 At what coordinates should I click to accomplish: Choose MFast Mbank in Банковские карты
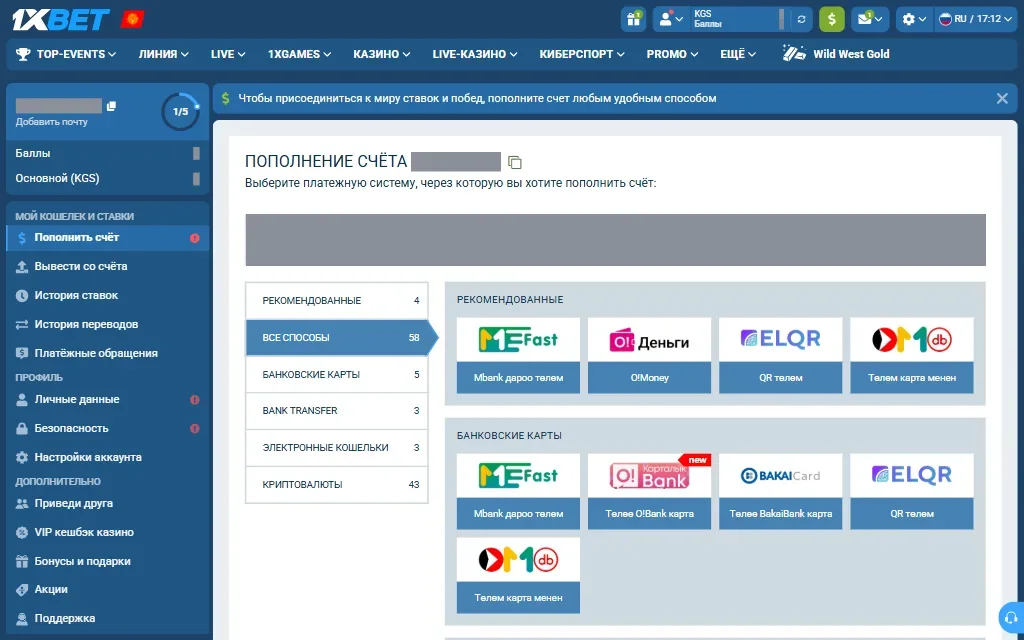[x=518, y=491]
